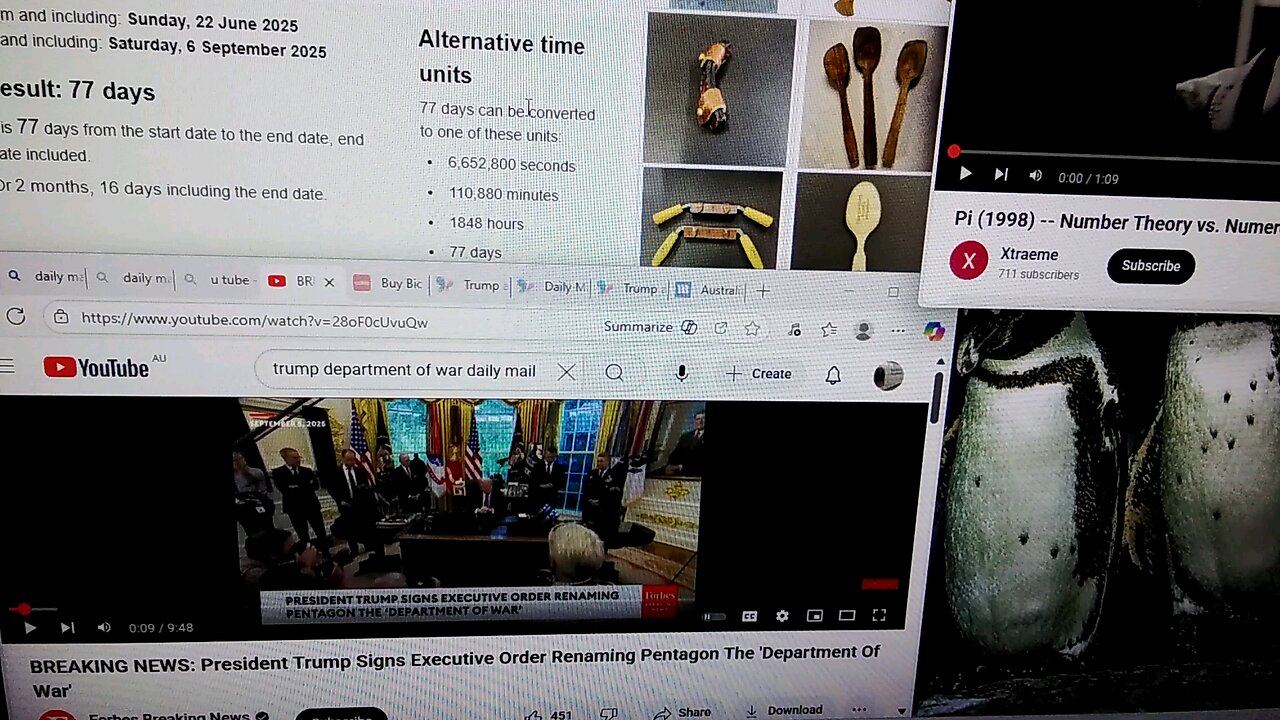This screenshot has height=720, width=1280.
Task: Open Copilot icon in Edge toolbar
Action: (934, 331)
